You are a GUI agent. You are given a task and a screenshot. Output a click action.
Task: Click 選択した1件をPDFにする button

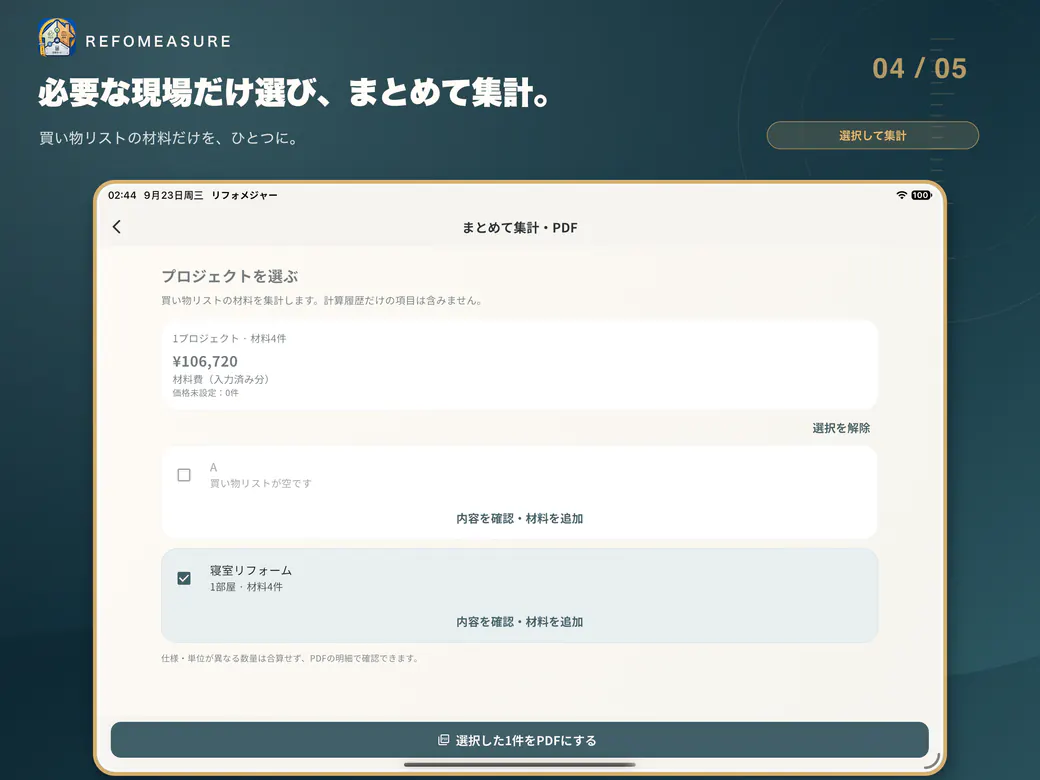coord(519,740)
